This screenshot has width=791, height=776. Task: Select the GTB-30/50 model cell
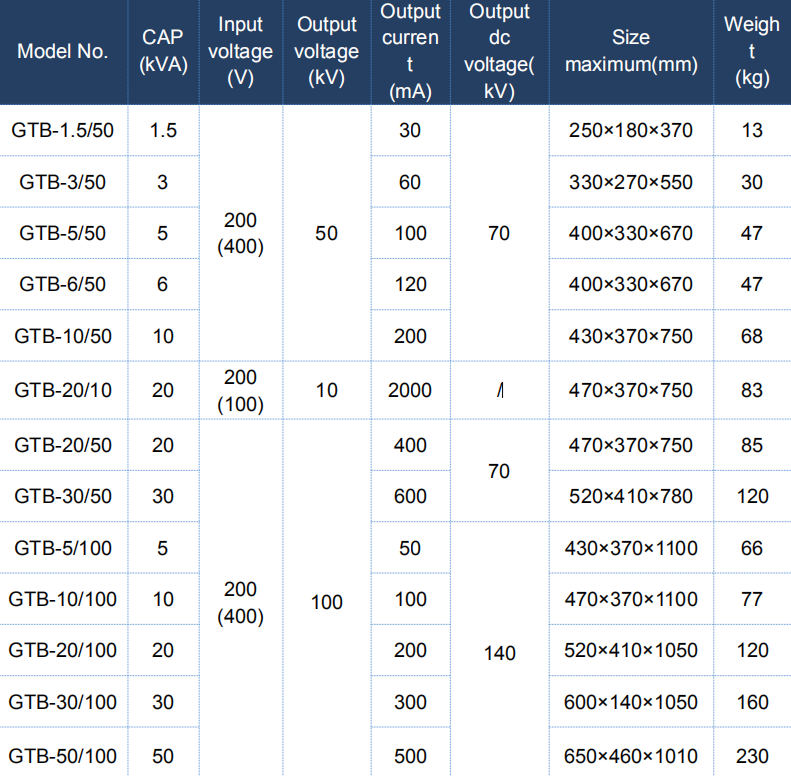(63, 496)
